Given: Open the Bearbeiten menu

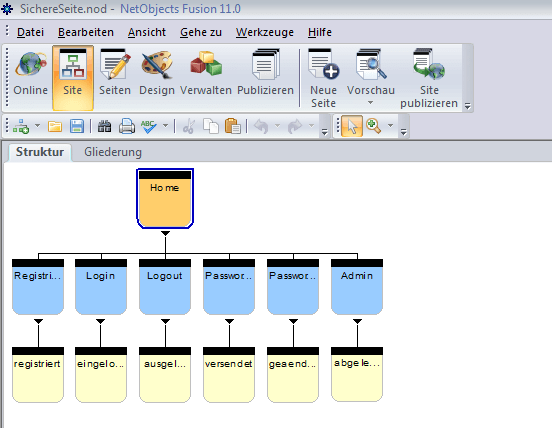Looking at the screenshot, I should tap(86, 32).
